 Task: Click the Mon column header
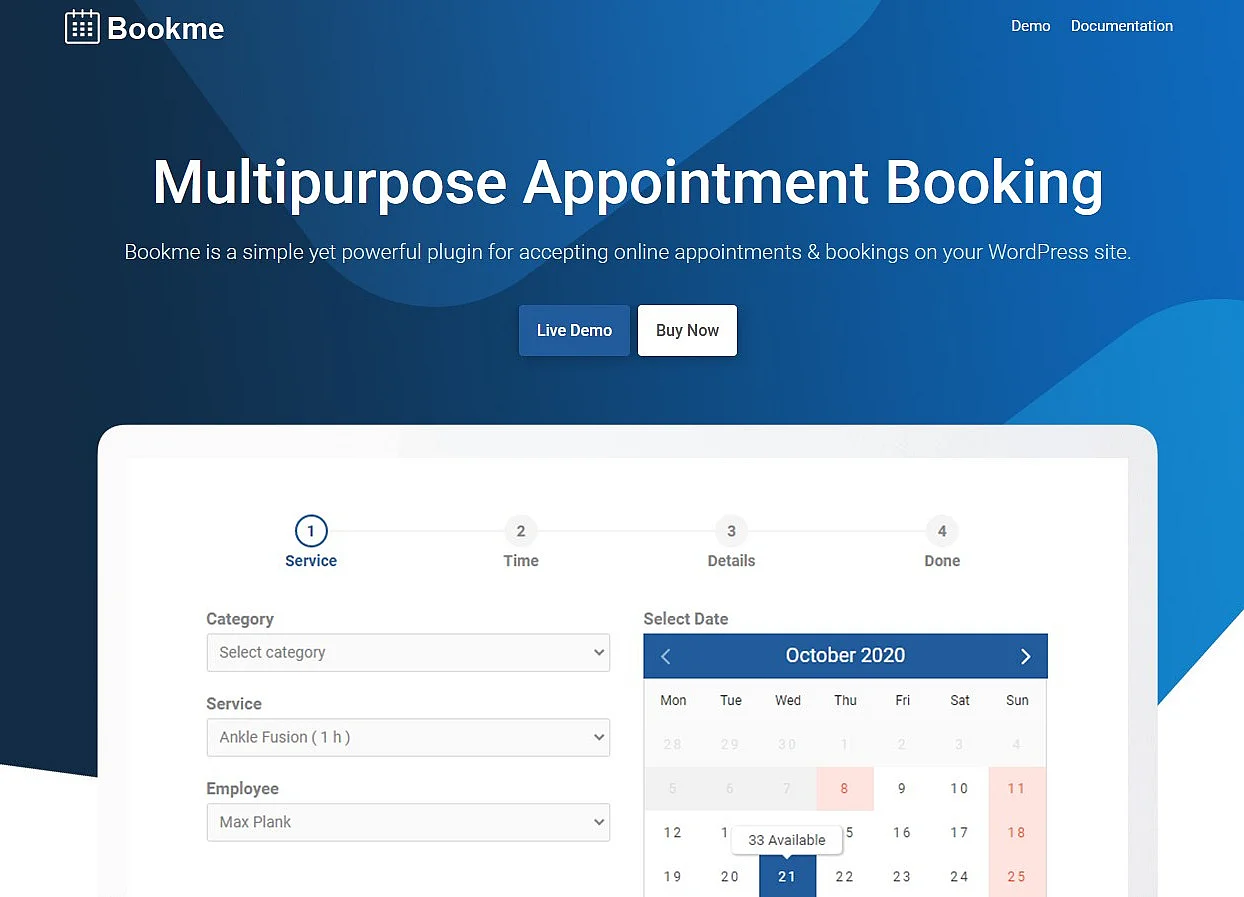pyautogui.click(x=673, y=700)
